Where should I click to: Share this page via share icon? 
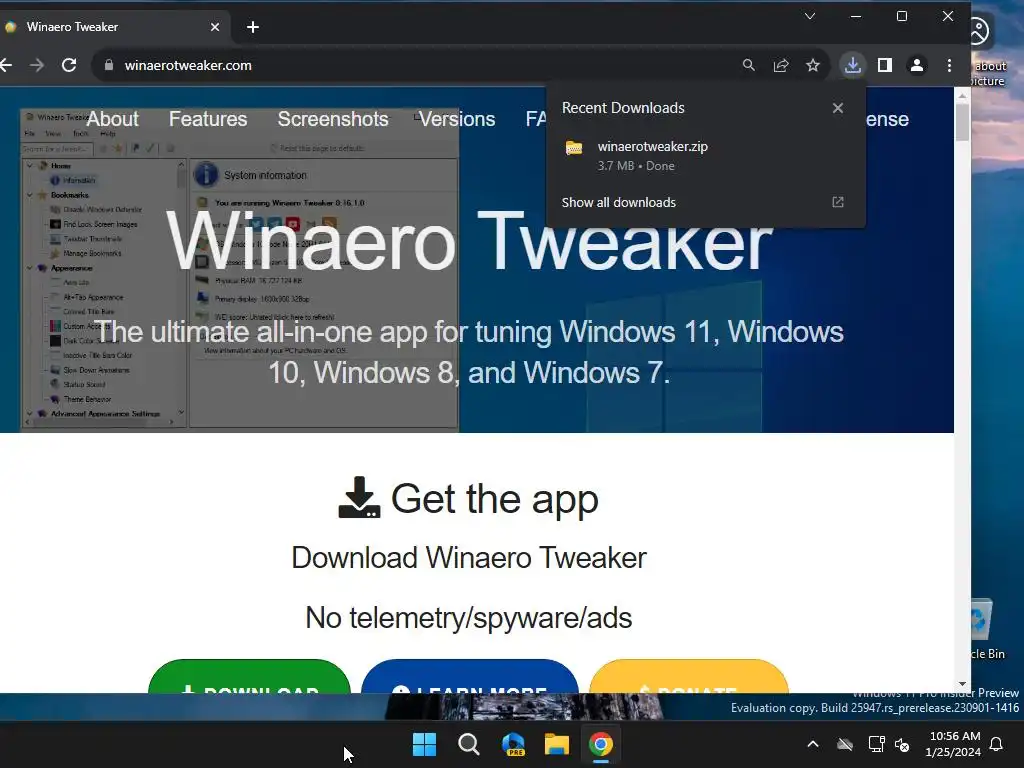[780, 65]
